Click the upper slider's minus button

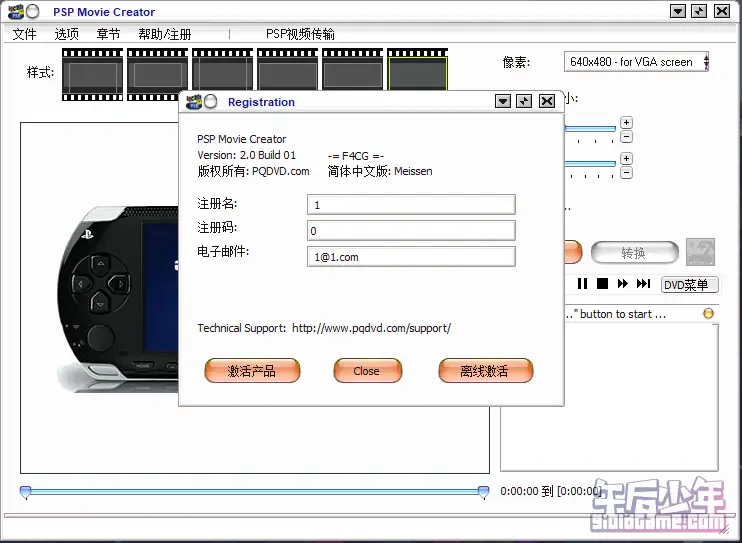626,137
